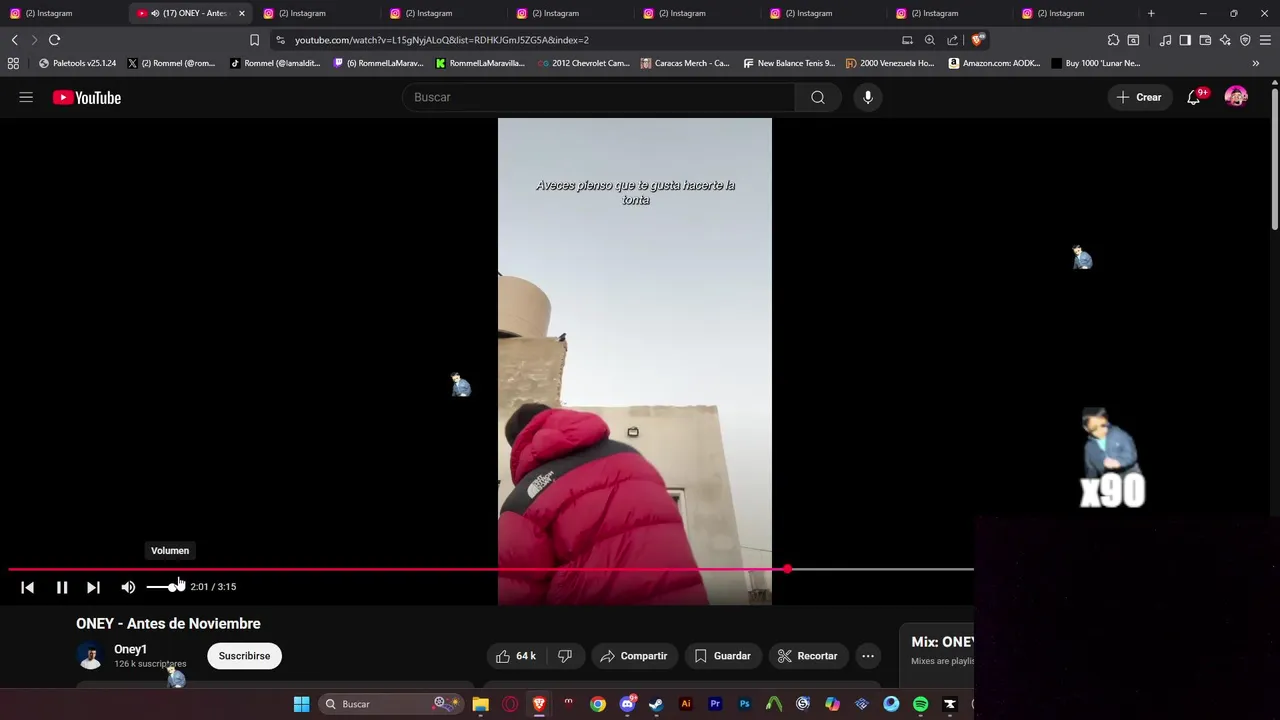Seek on the red video progress bar
Image resolution: width=1280 pixels, height=720 pixels.
pyautogui.click(x=491, y=569)
